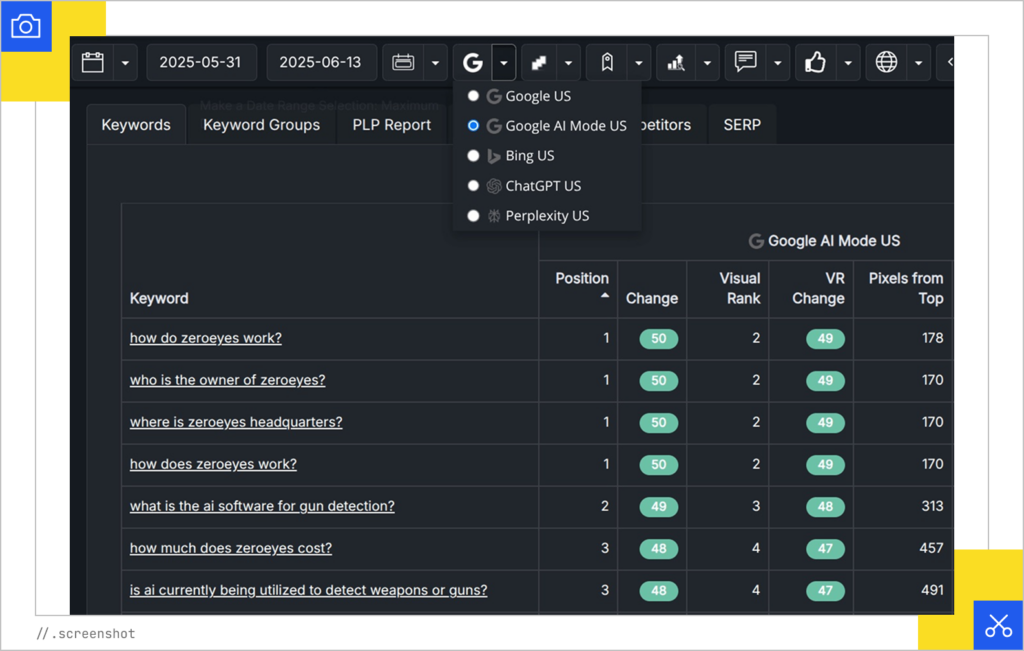Click the Google search engine icon
The image size is (1024, 651).
[x=473, y=63]
